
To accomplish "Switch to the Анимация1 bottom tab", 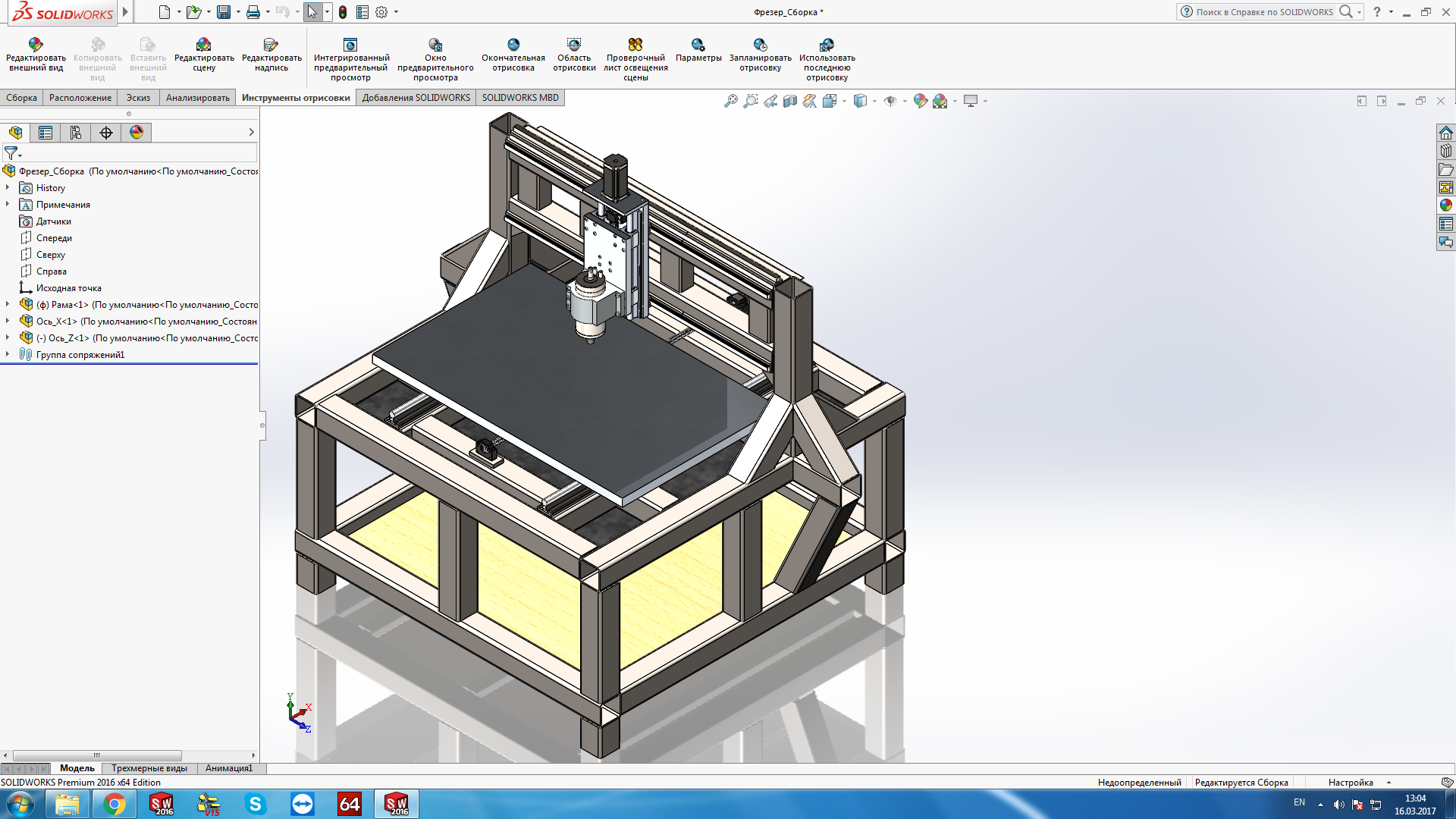I will point(228,768).
